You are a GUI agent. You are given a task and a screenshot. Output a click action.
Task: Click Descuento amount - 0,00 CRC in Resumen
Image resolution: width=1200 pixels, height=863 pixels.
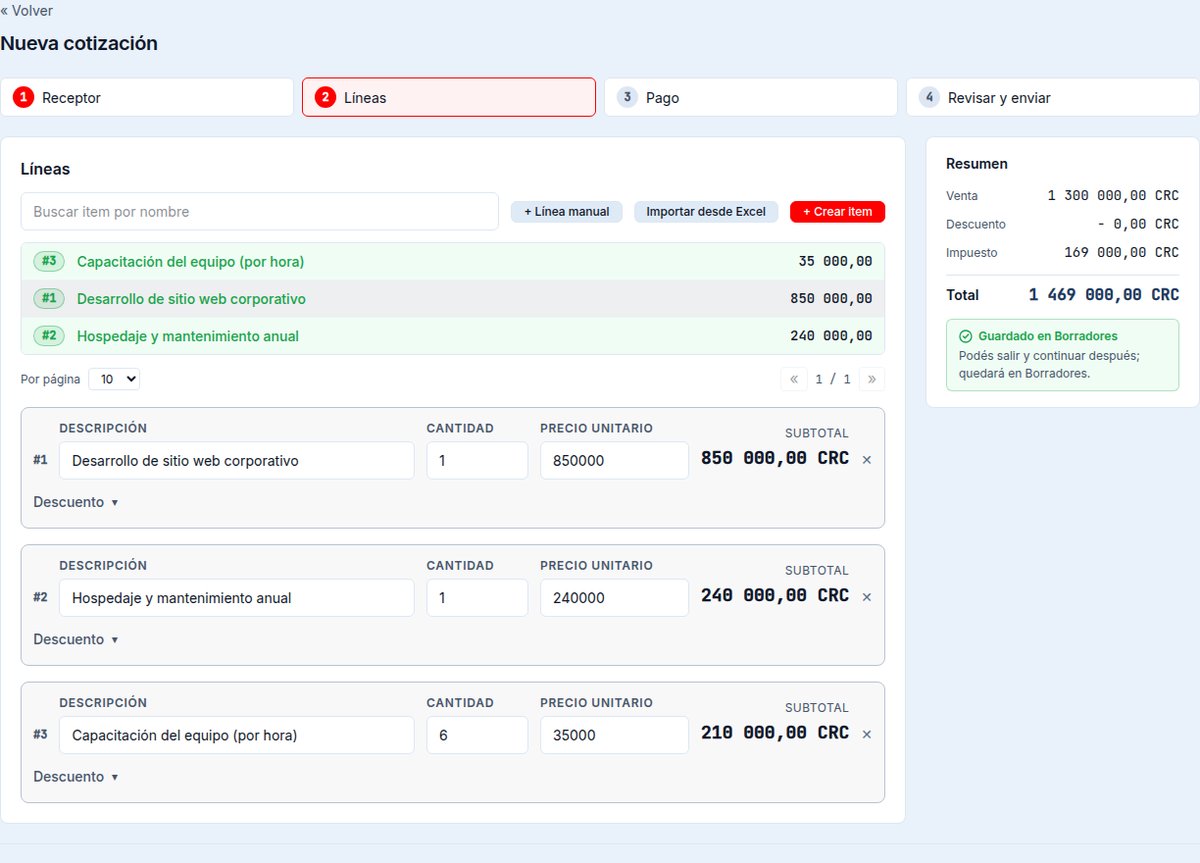coord(1138,224)
